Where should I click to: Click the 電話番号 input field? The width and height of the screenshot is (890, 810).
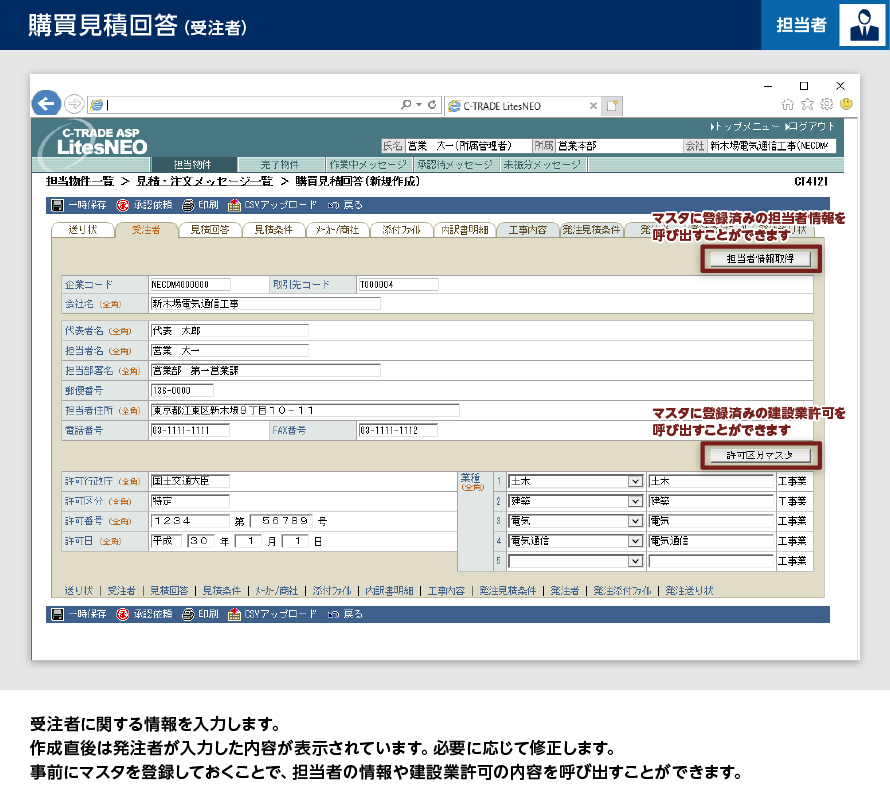tap(190, 431)
